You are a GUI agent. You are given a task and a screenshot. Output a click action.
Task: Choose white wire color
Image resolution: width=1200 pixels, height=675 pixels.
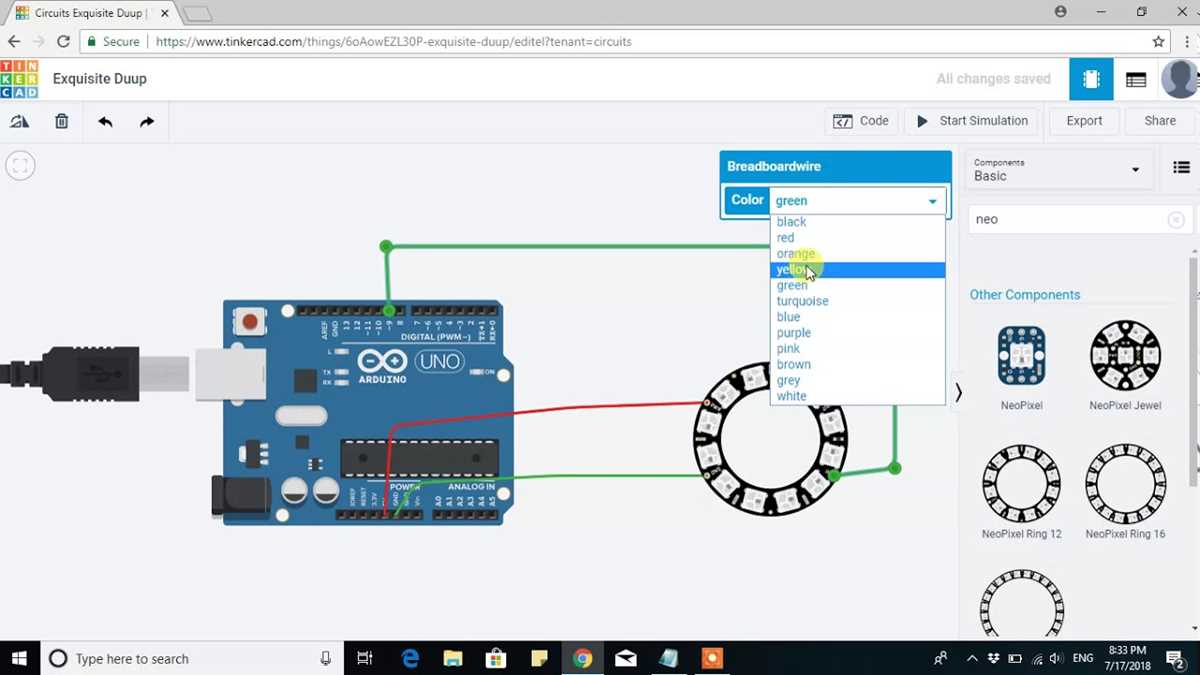pos(858,396)
